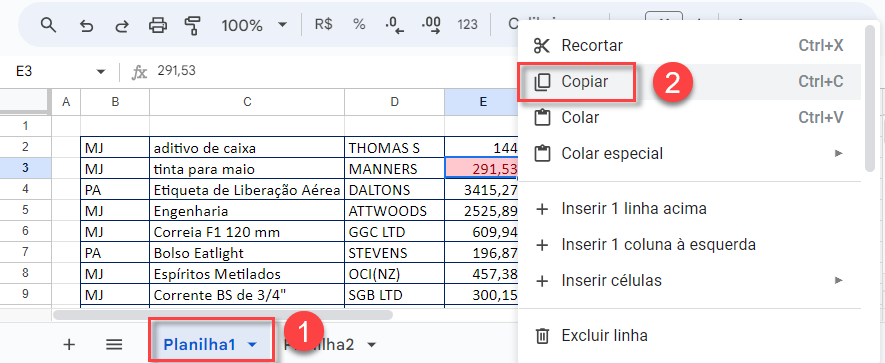This screenshot has height=363, width=885.
Task: Select Excluir linha option
Action: click(x=690, y=336)
